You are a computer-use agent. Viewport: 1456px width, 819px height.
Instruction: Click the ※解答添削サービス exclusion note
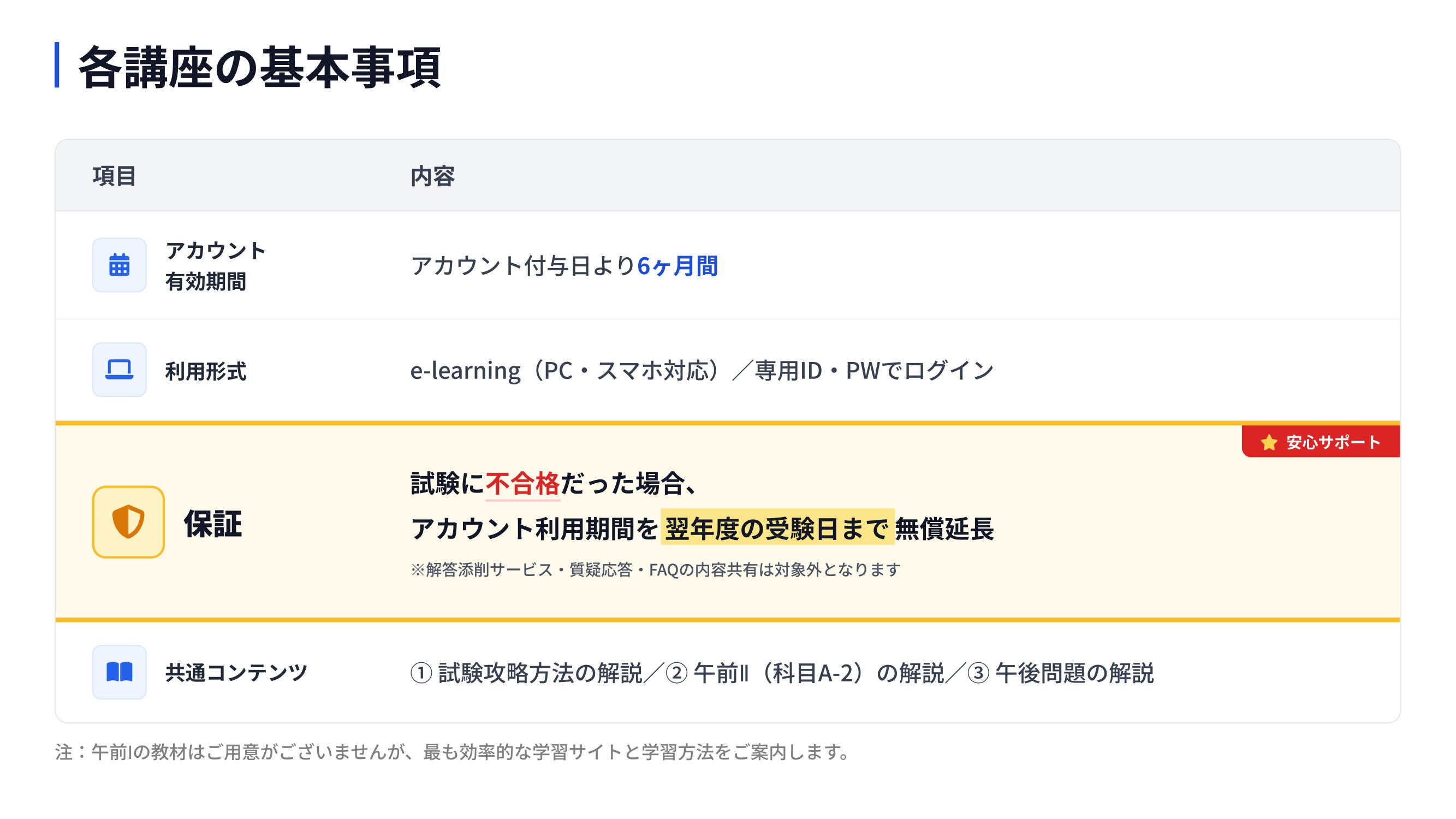(x=655, y=569)
